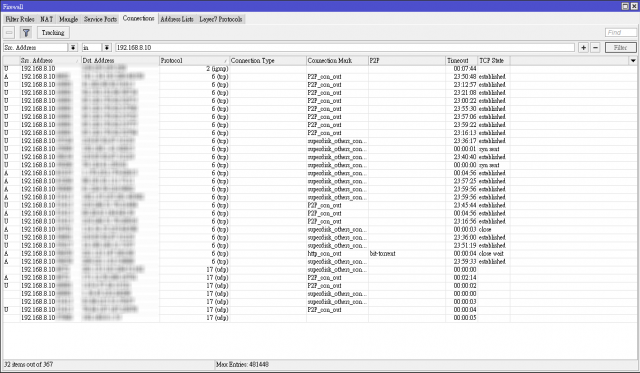Apply filter with the Filter button
640x373 pixels.
[620, 48]
